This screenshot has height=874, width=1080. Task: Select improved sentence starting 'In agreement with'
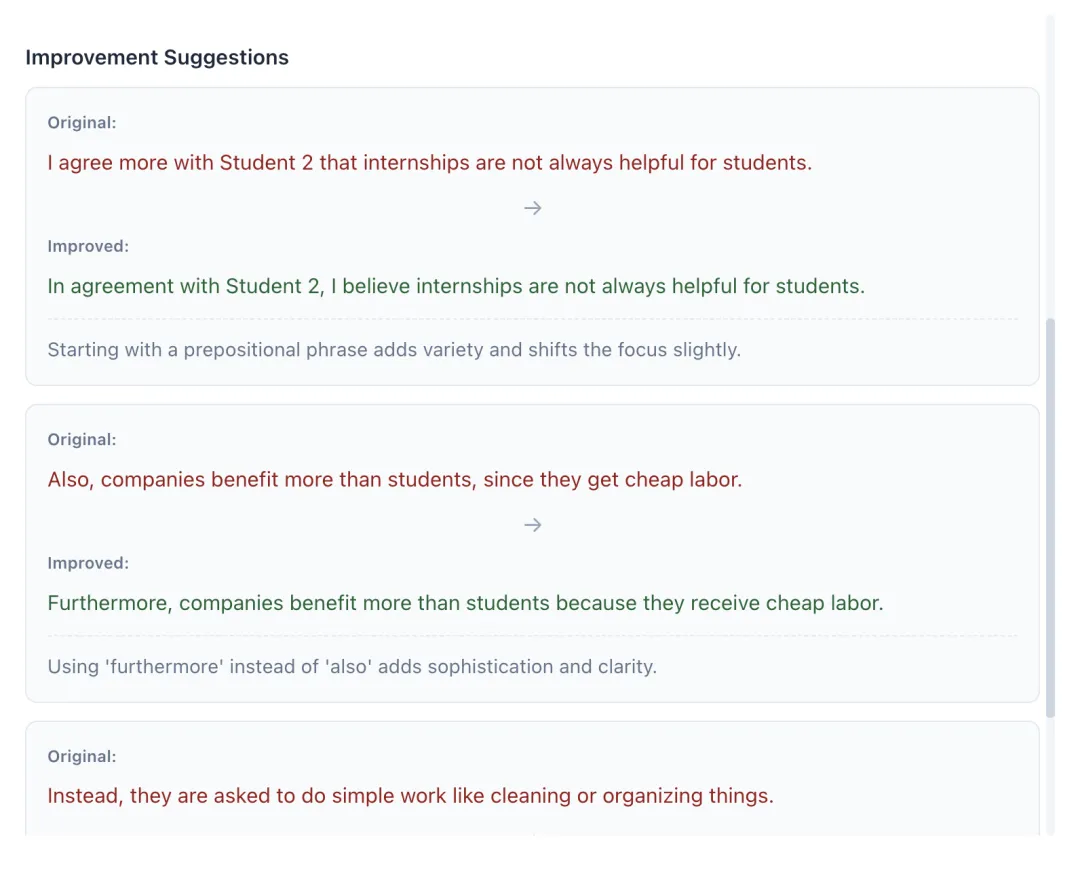(456, 286)
